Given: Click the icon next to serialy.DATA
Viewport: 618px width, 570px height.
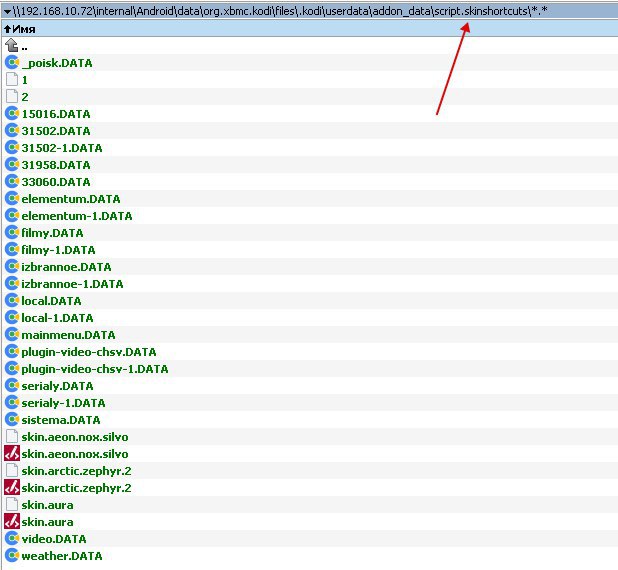Looking at the screenshot, I should tap(12, 385).
